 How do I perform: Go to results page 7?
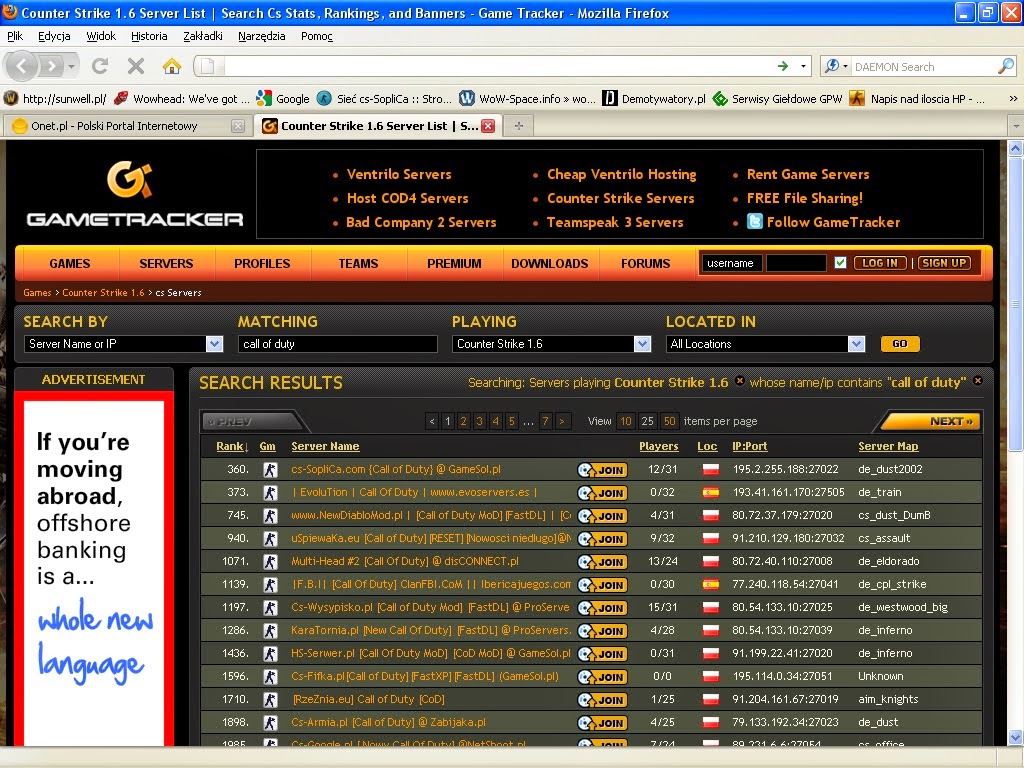pos(545,421)
